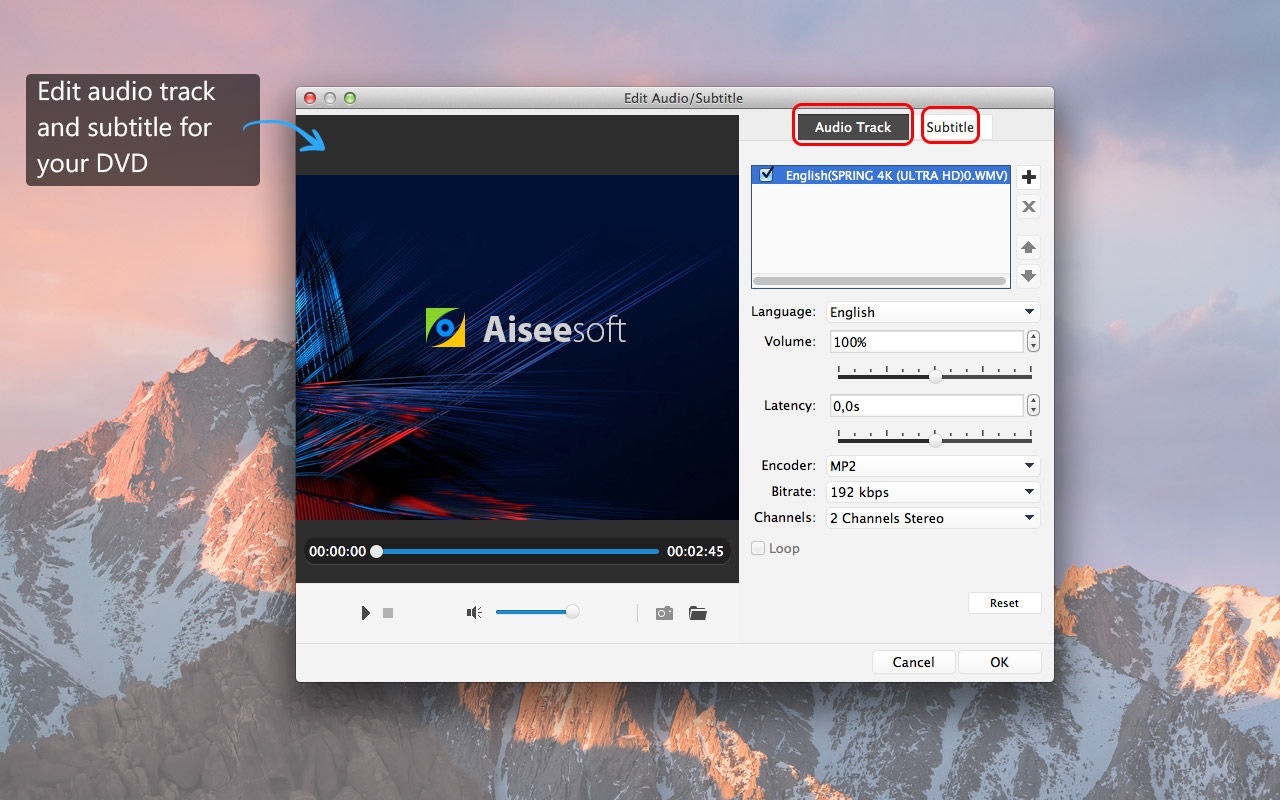Screen dimensions: 1280x800
Task: Take a snapshot with camera icon
Action: pos(664,613)
